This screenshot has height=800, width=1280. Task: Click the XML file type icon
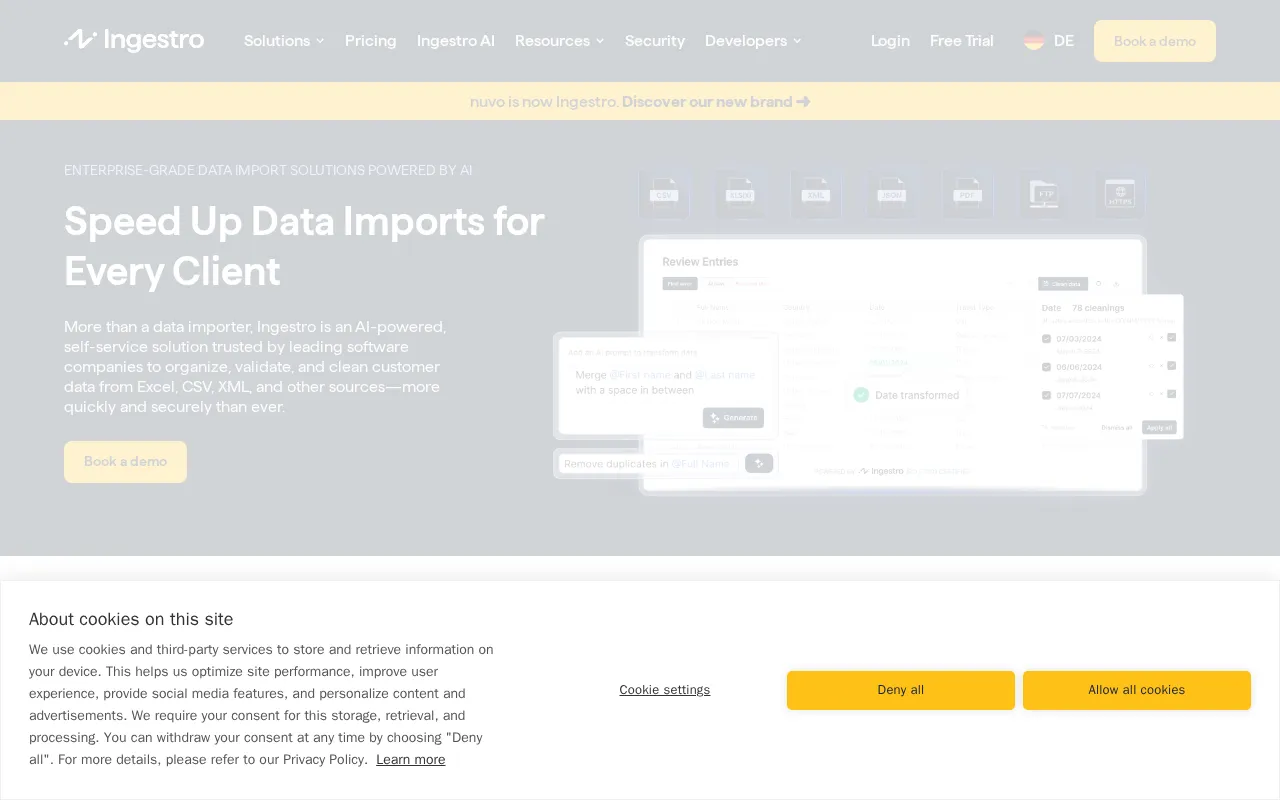coord(816,193)
